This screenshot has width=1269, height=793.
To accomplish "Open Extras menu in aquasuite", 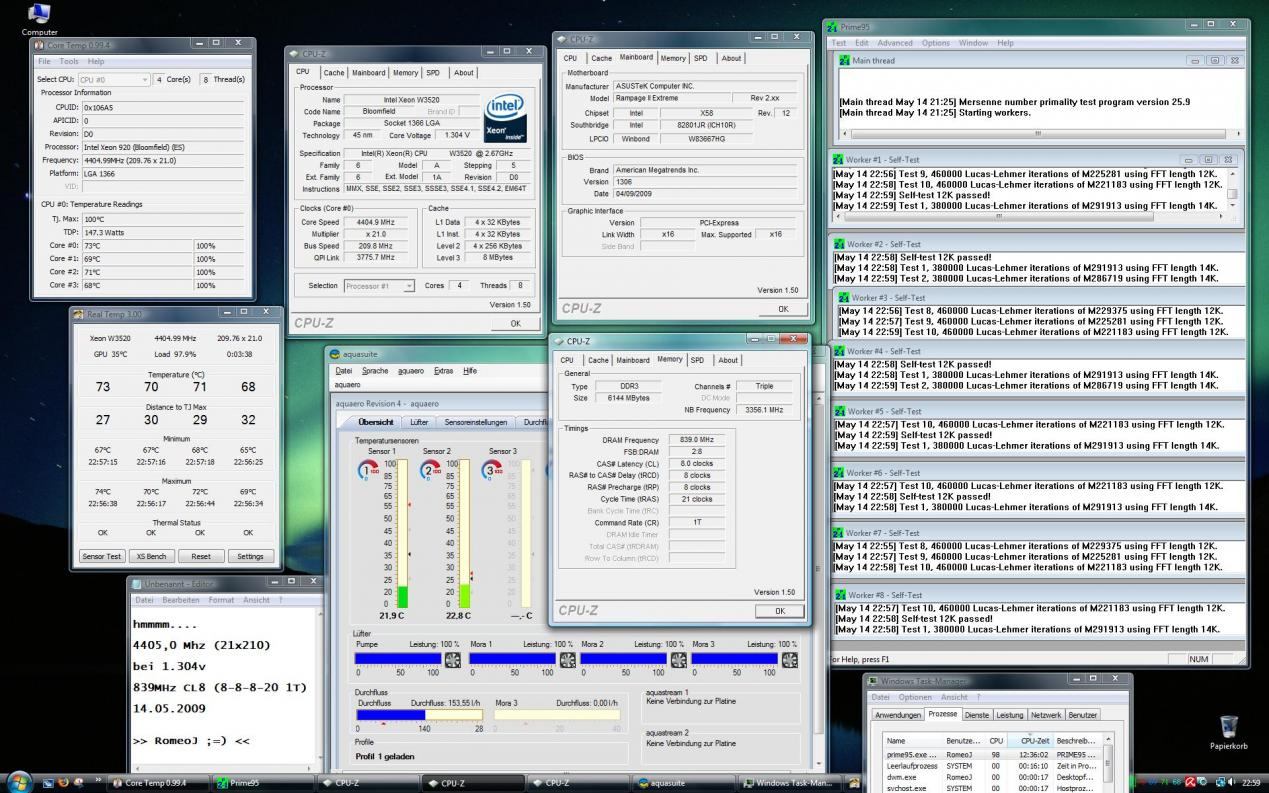I will 443,370.
